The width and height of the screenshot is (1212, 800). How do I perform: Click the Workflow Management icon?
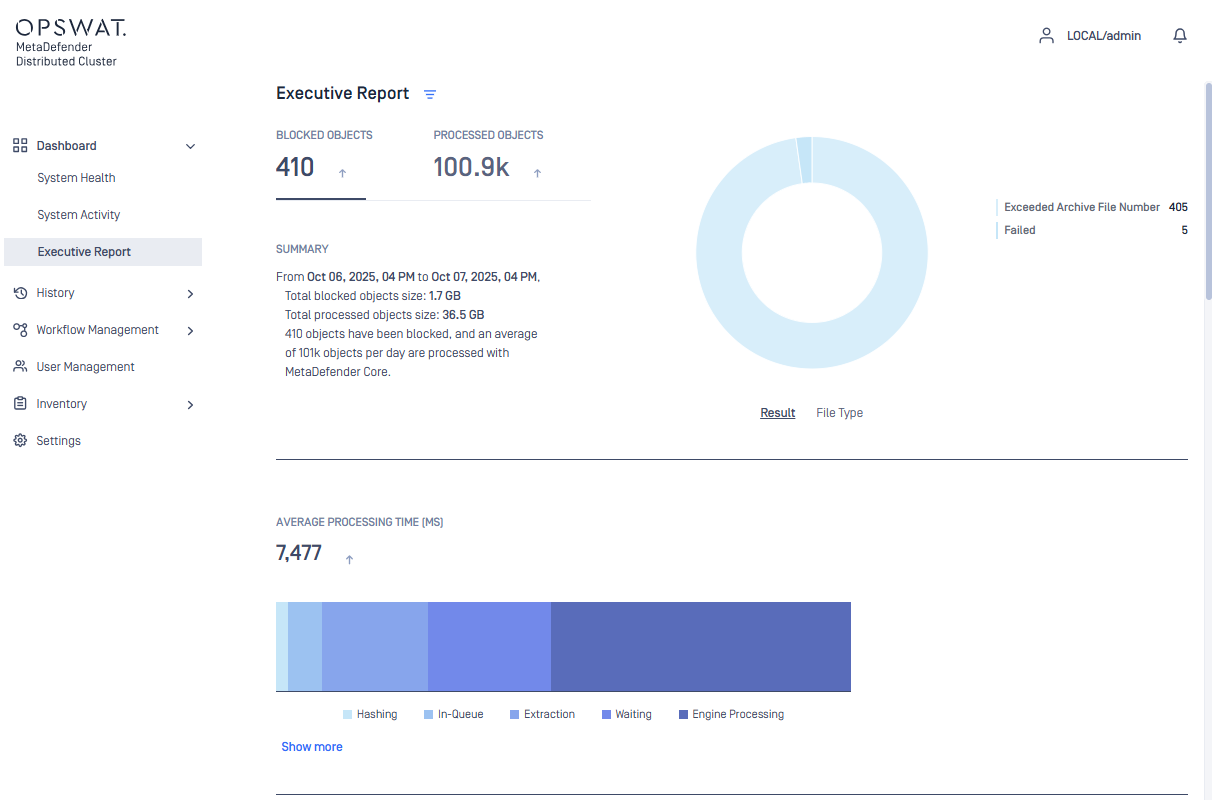pyautogui.click(x=20, y=330)
